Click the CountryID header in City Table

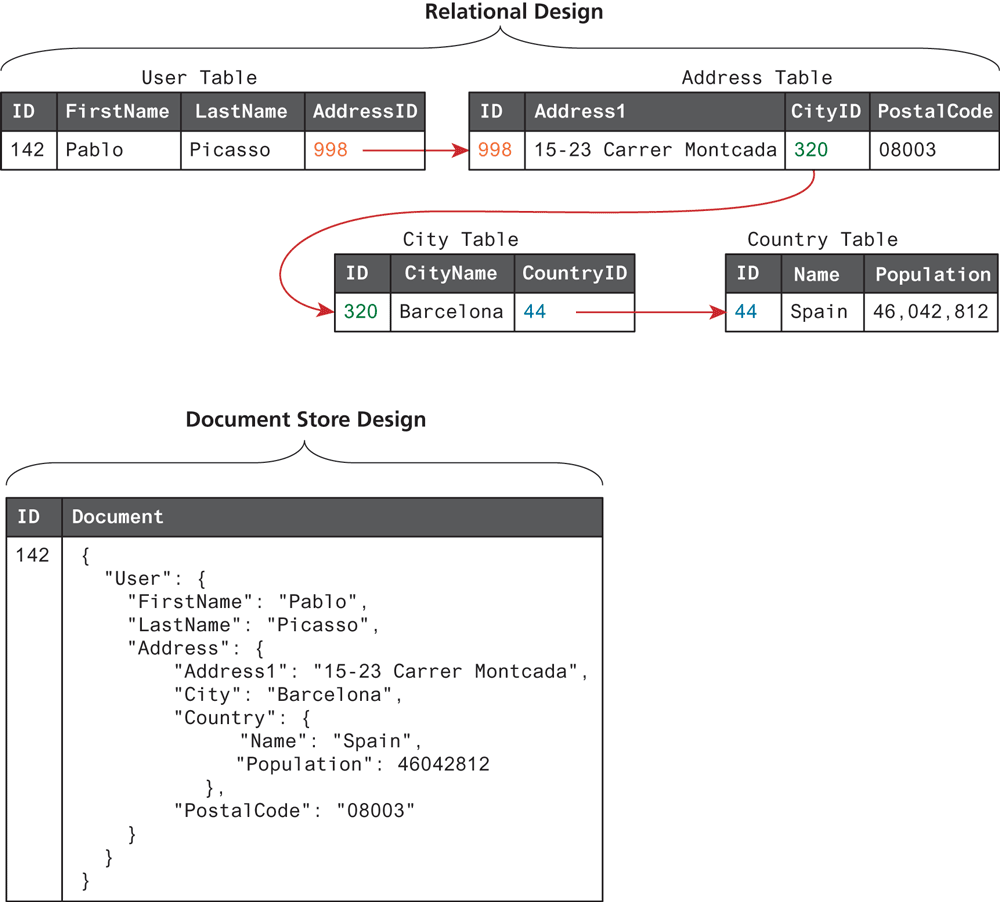(x=574, y=273)
